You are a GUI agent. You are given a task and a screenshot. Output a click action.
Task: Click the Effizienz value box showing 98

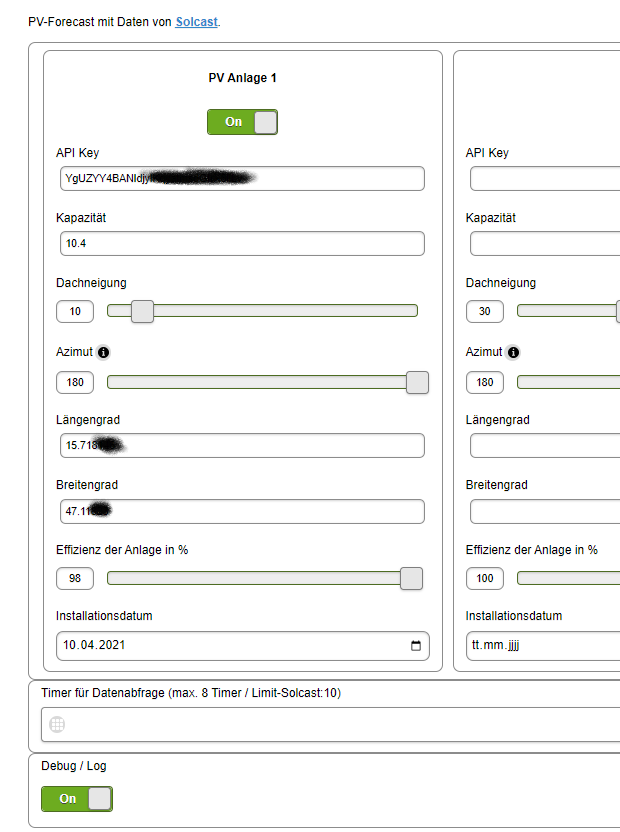click(x=75, y=578)
